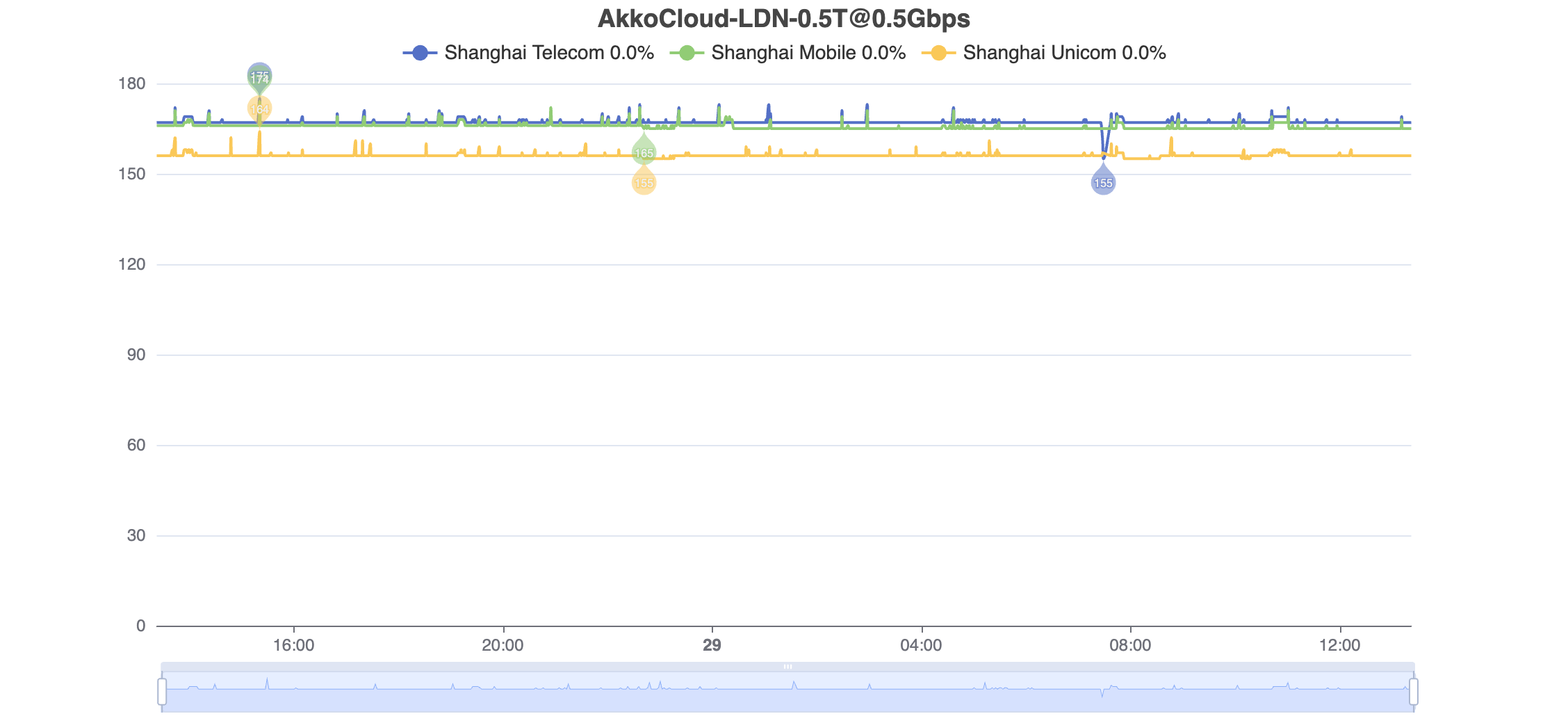Screen dimensions: 1568x723
Task: Click the 08:00 time axis label
Action: (x=1130, y=645)
